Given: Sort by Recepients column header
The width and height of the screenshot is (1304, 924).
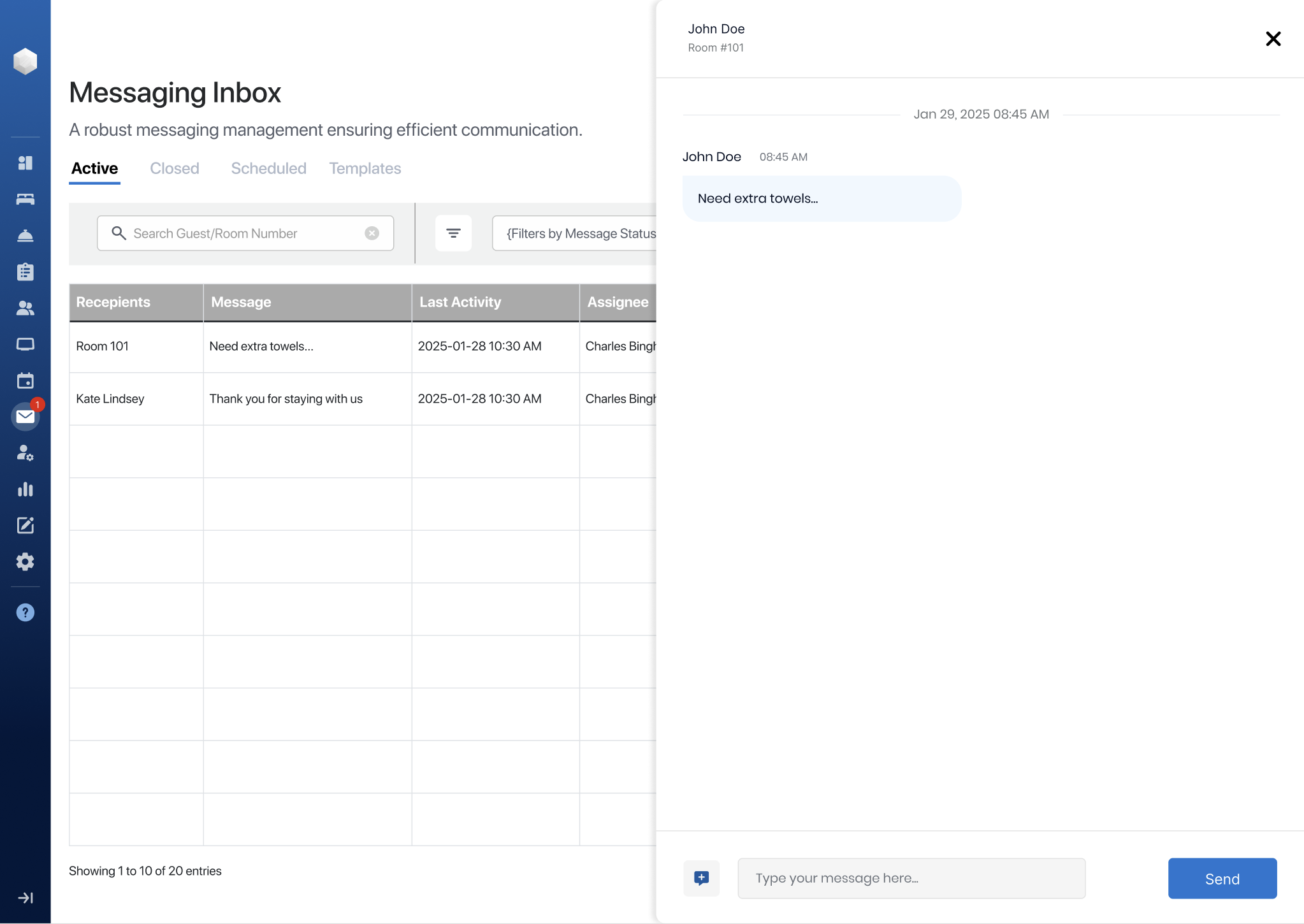Looking at the screenshot, I should tap(136, 303).
